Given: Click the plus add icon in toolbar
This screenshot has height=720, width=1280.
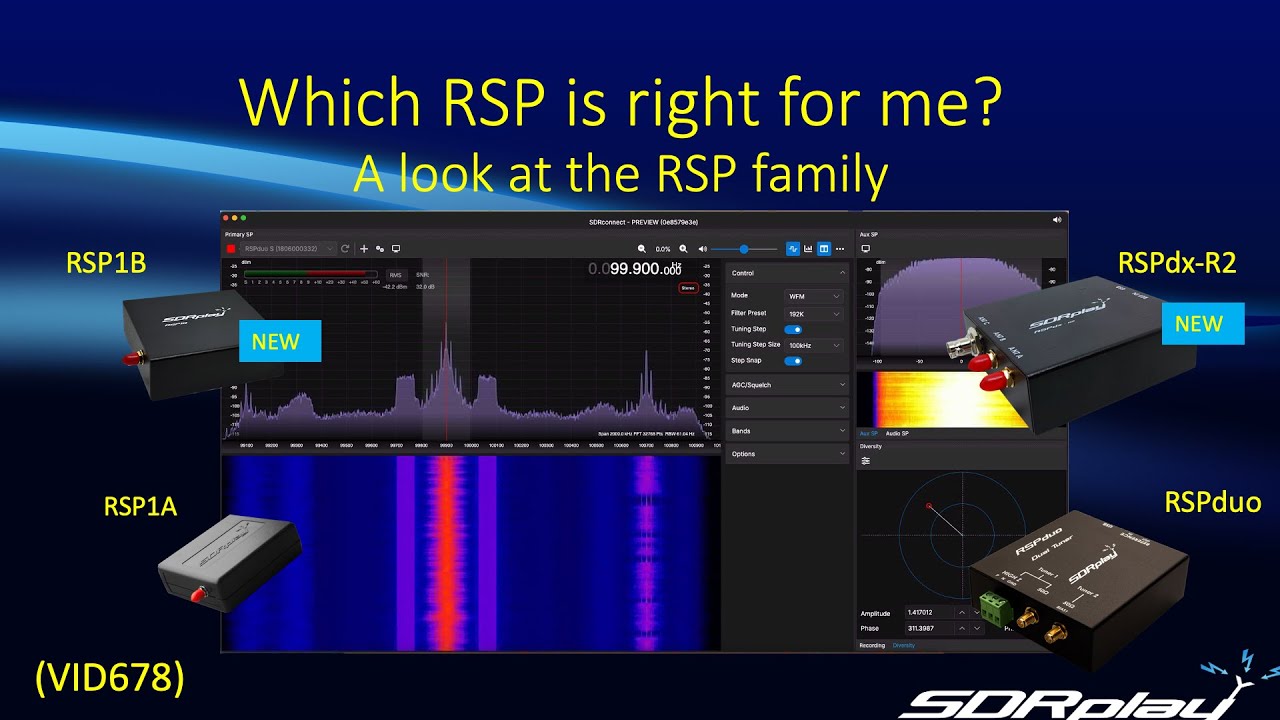Looking at the screenshot, I should click(364, 248).
